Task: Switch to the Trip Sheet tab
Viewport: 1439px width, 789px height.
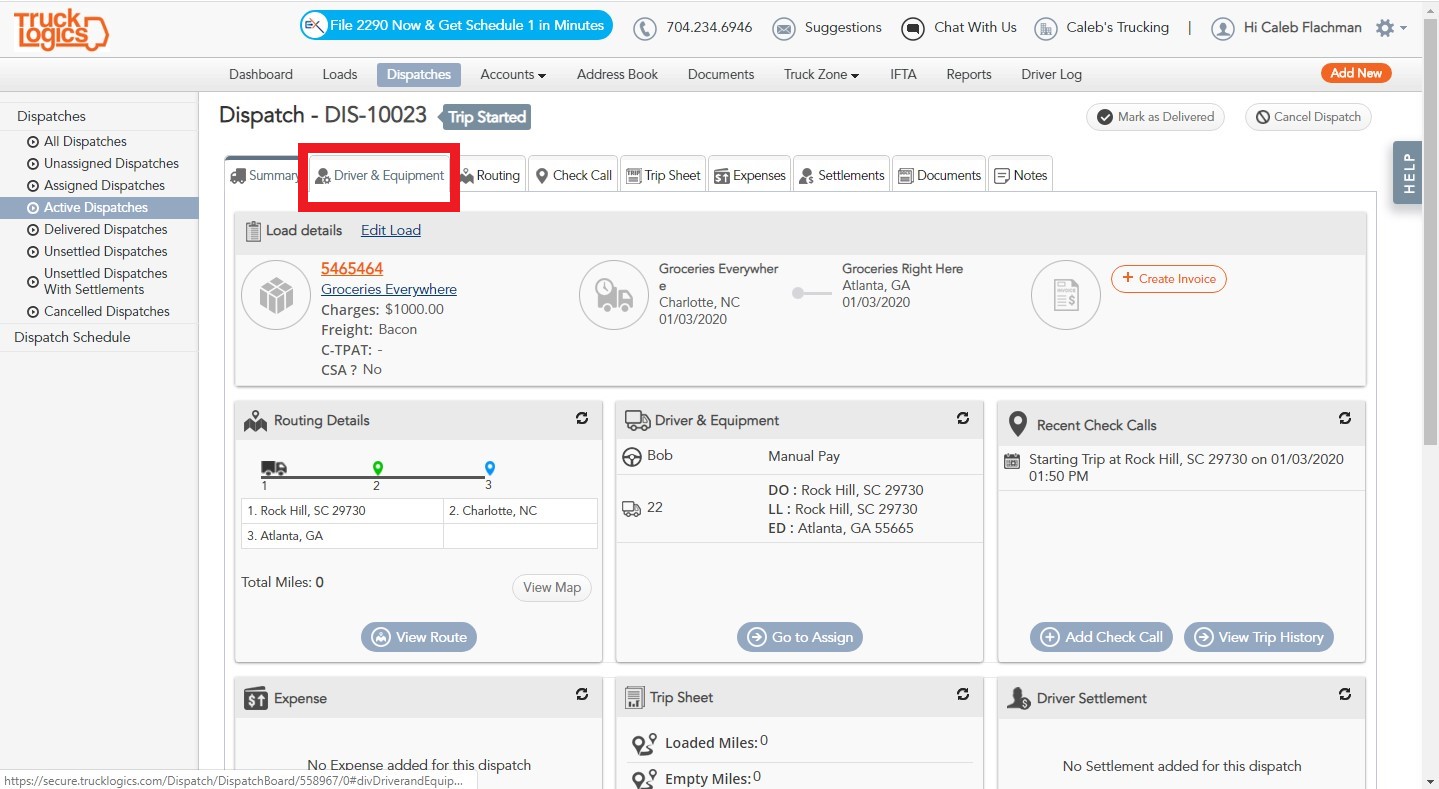Action: coord(663,175)
